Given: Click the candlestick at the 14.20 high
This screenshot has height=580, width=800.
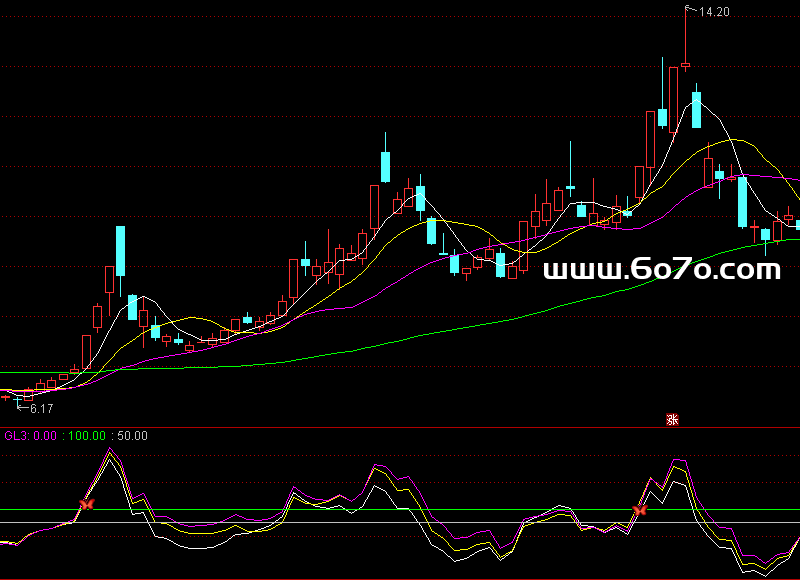Looking at the screenshot, I should tap(685, 38).
